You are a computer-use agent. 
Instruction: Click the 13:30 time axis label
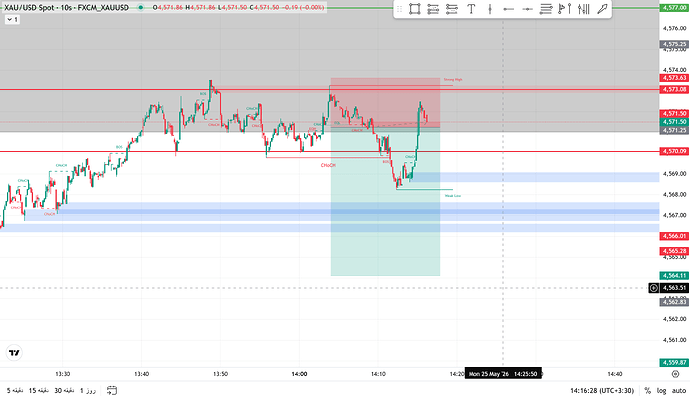[x=62, y=374]
